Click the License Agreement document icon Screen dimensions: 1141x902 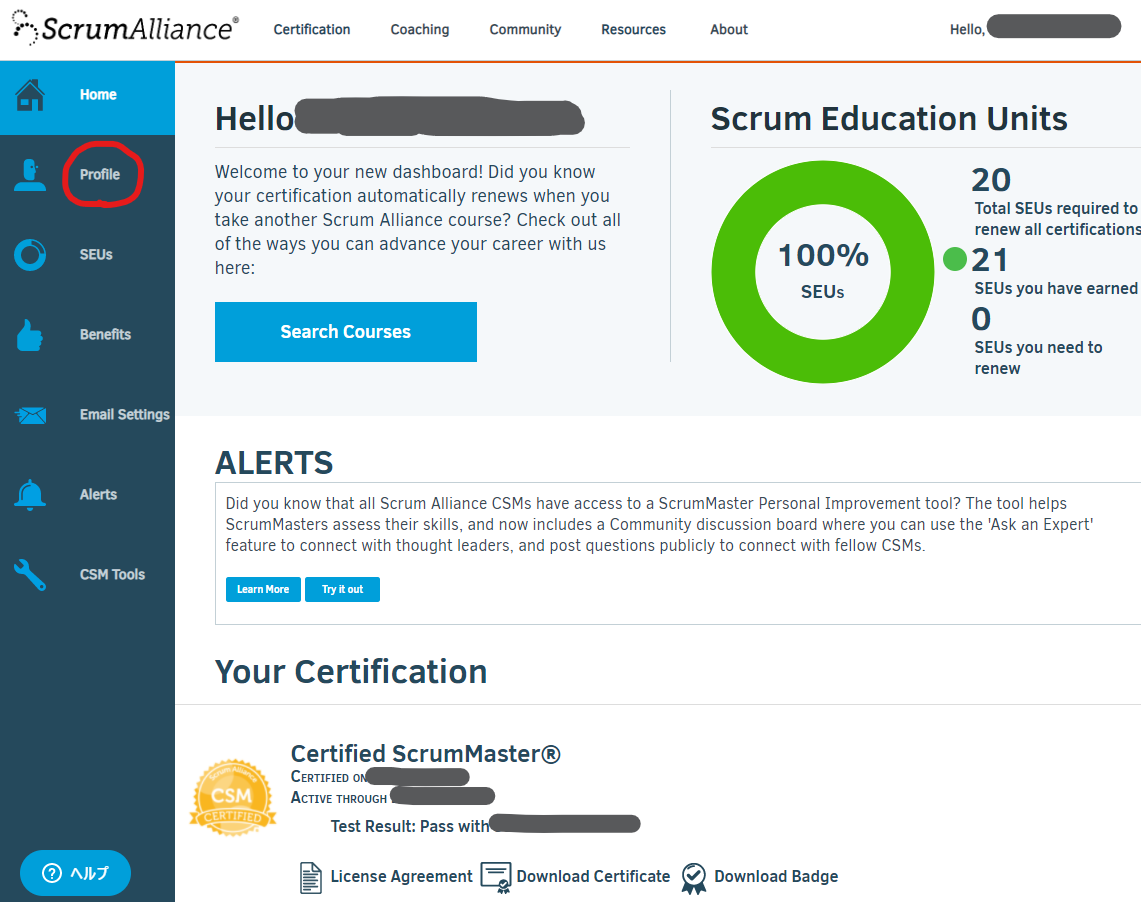(311, 877)
